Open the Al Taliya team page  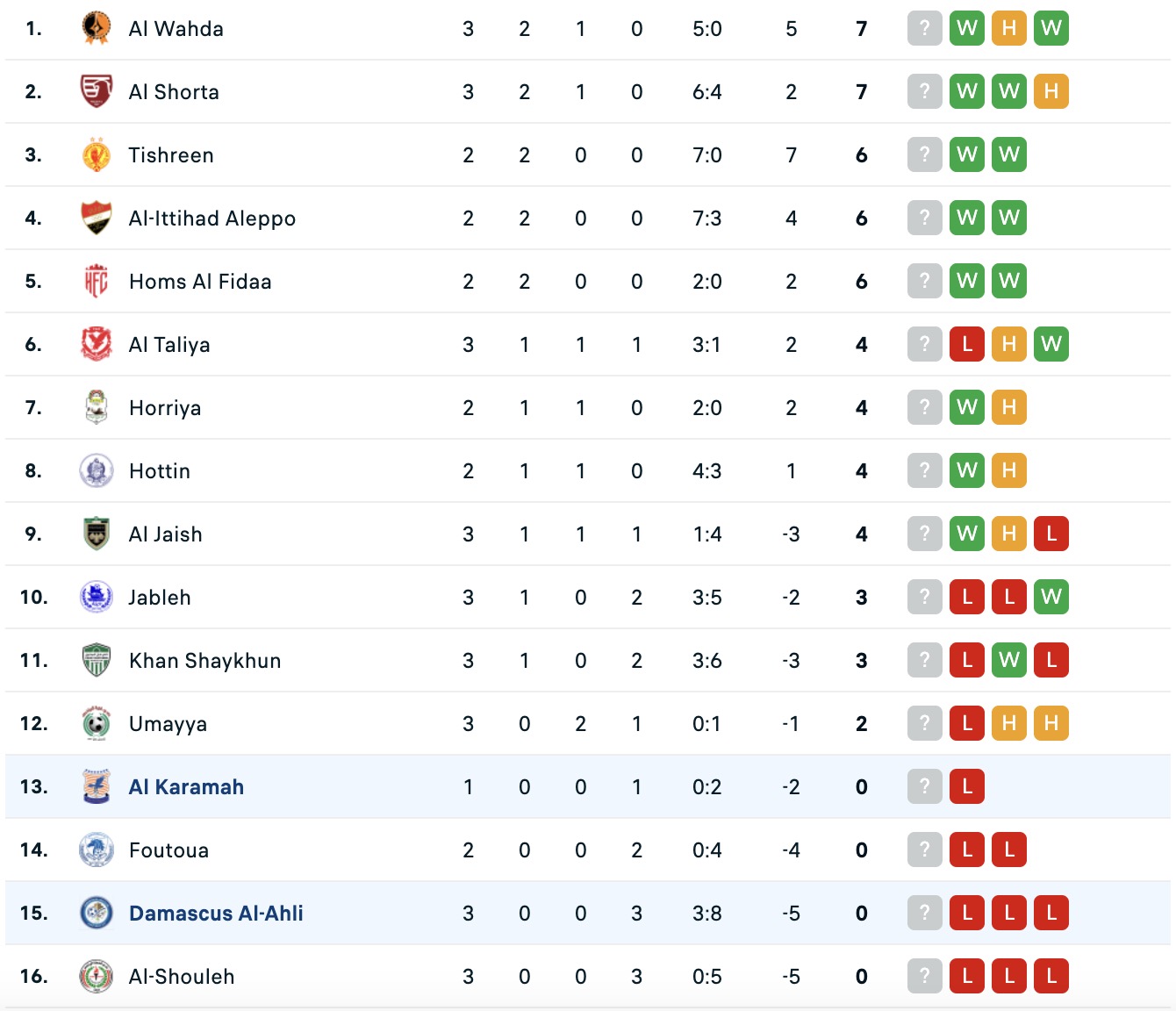tap(169, 344)
